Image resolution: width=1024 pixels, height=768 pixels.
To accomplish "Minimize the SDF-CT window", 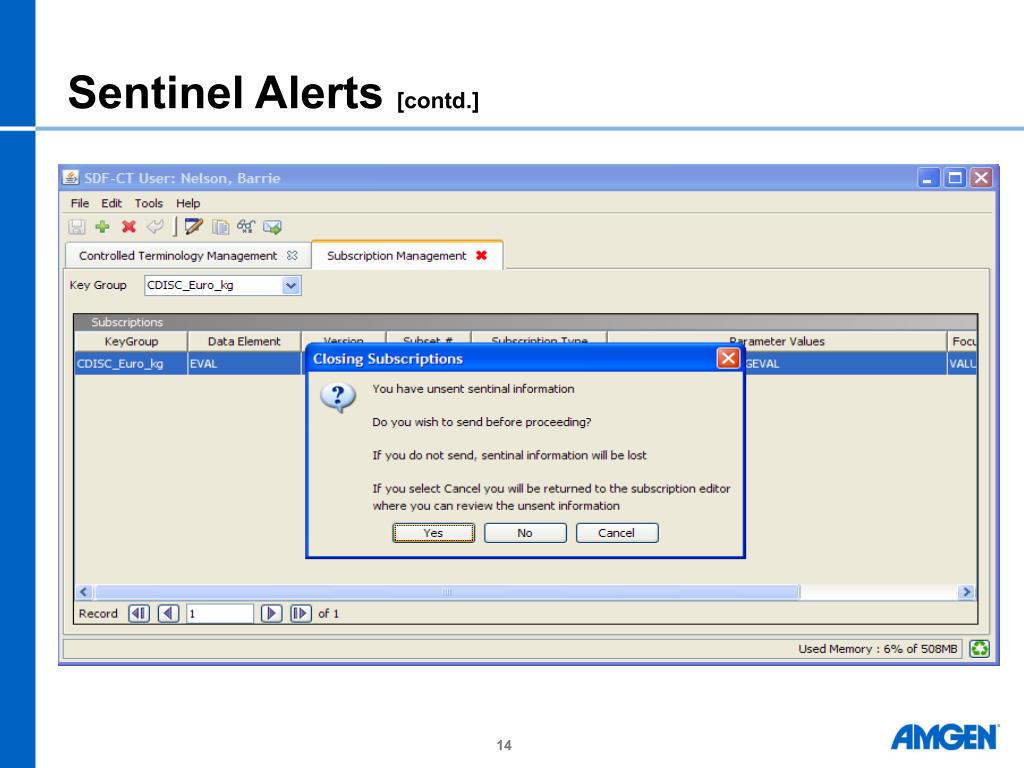I will [x=928, y=178].
